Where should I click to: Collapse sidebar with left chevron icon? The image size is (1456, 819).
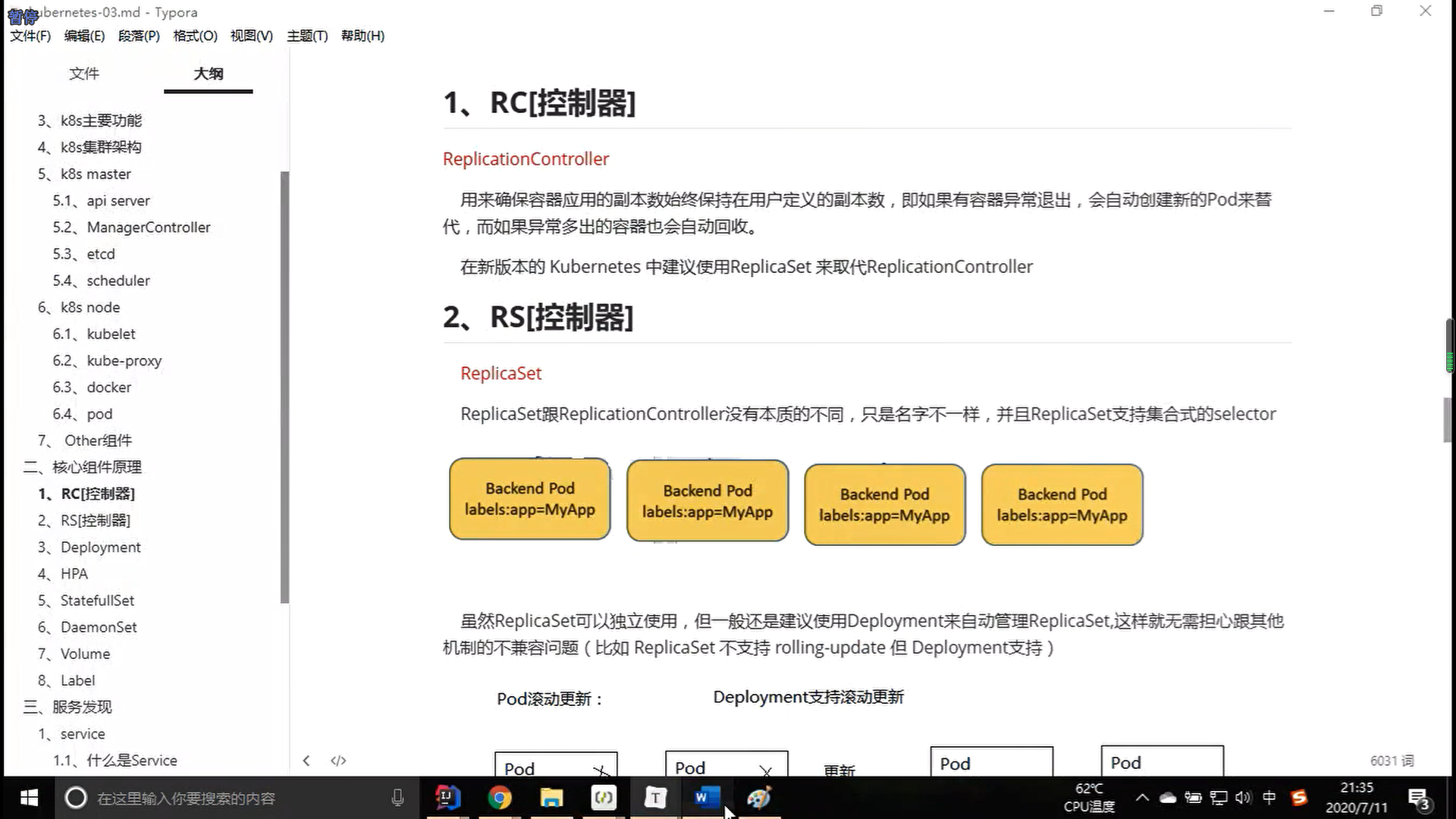pos(306,761)
